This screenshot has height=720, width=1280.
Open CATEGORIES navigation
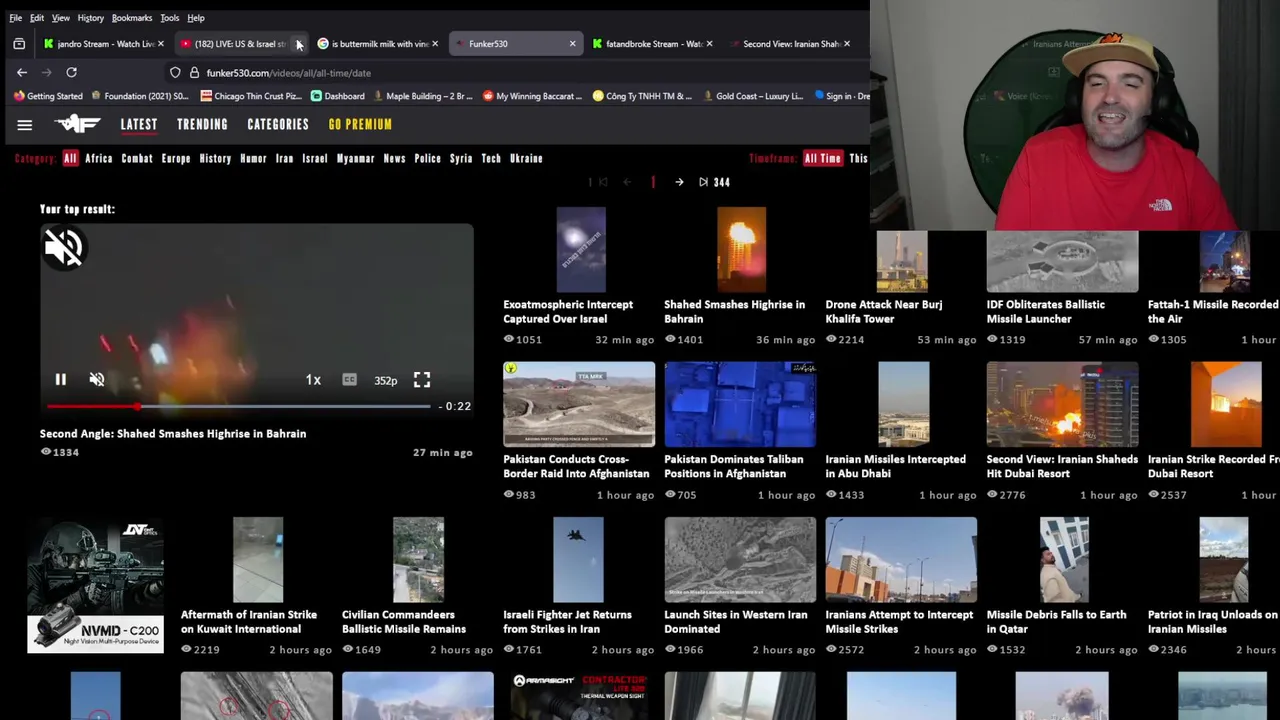click(x=278, y=124)
